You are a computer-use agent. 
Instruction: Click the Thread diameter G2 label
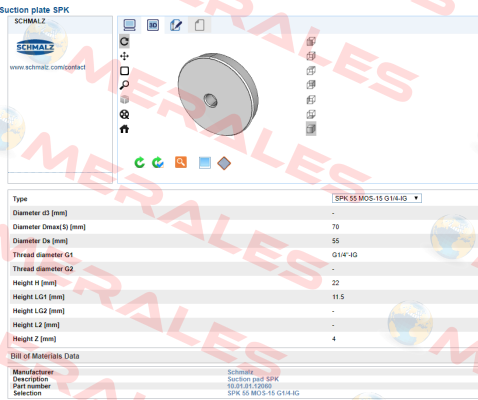pyautogui.click(x=43, y=269)
